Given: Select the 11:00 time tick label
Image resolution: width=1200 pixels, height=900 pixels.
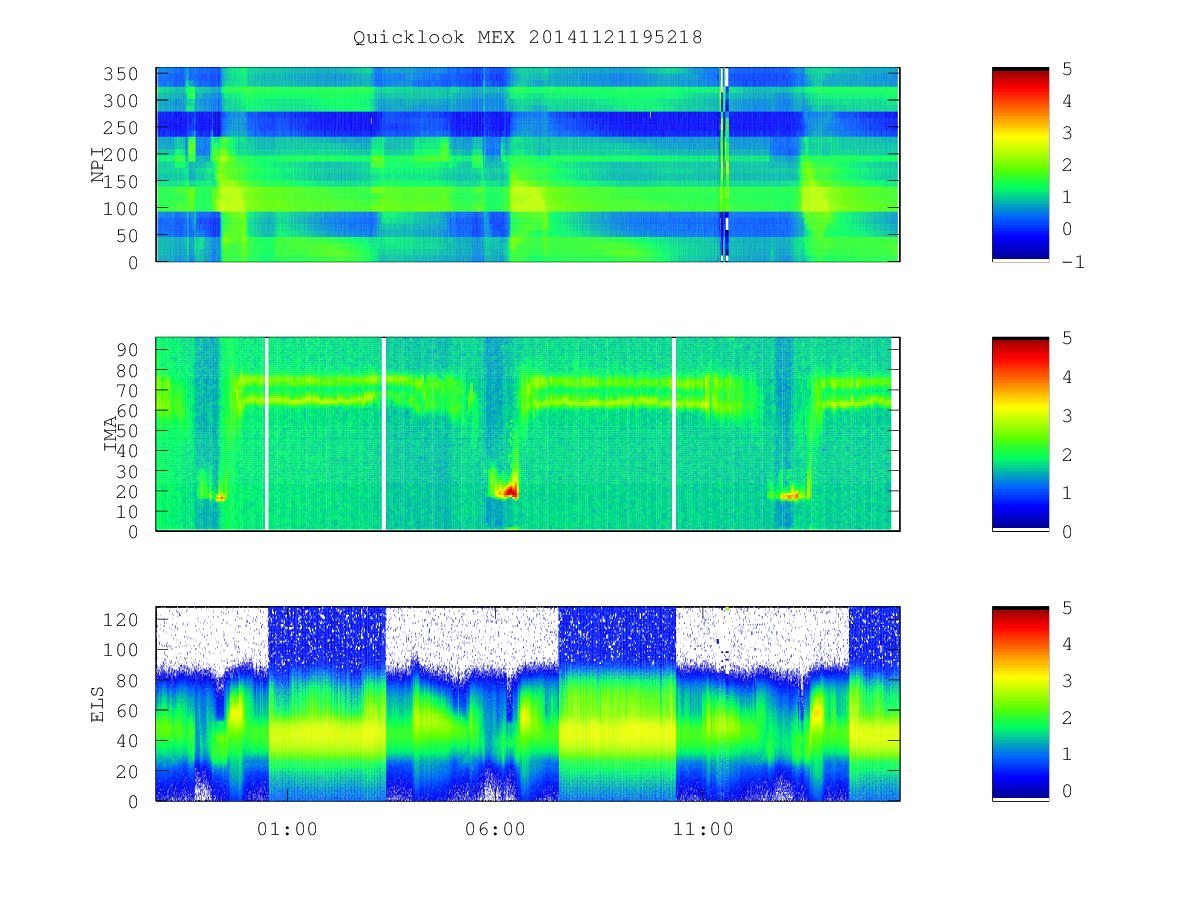Looking at the screenshot, I should (703, 829).
